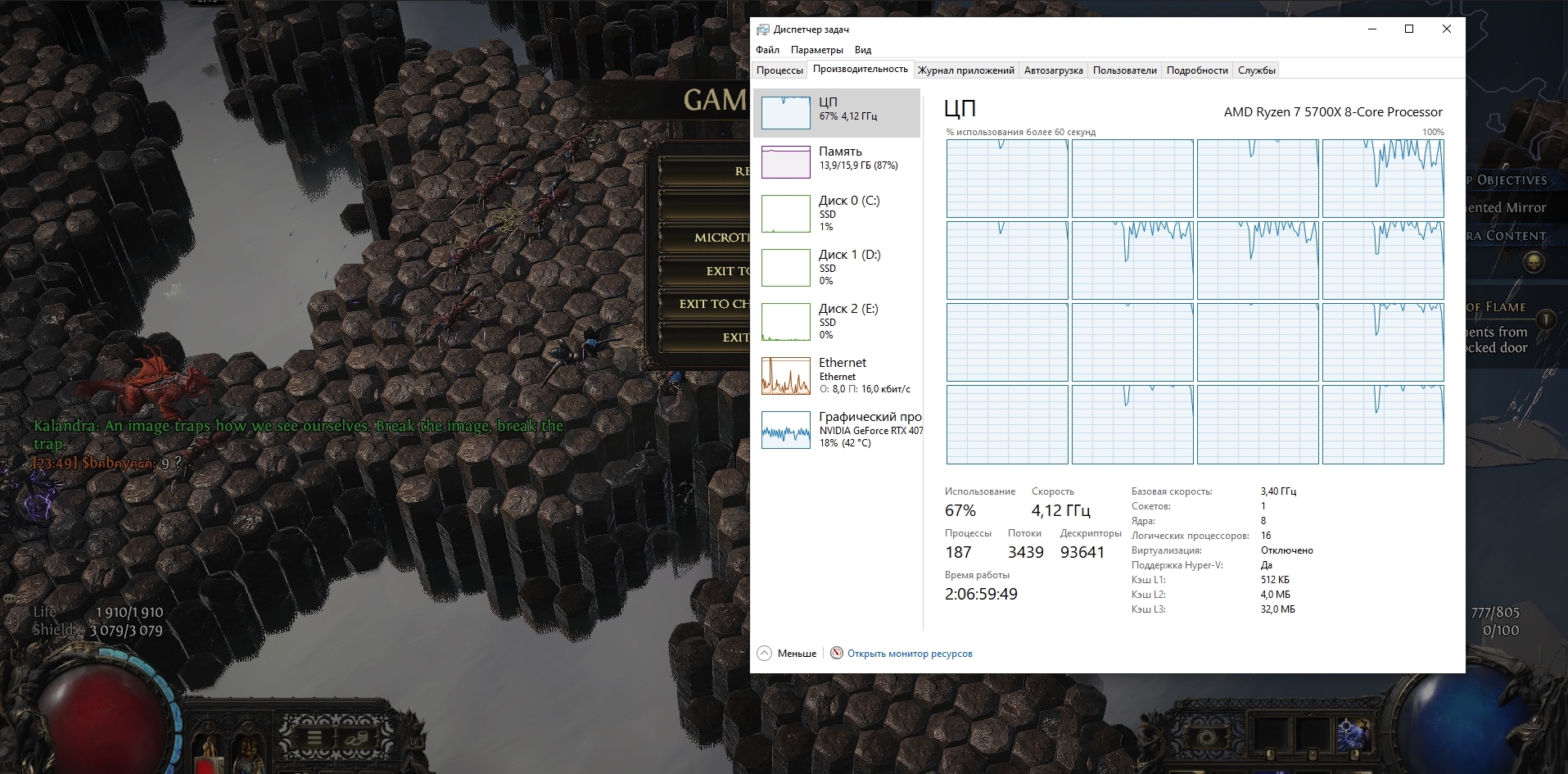The width and height of the screenshot is (1568, 774).
Task: Click the $babnyaca chat name in game
Action: [x=119, y=463]
